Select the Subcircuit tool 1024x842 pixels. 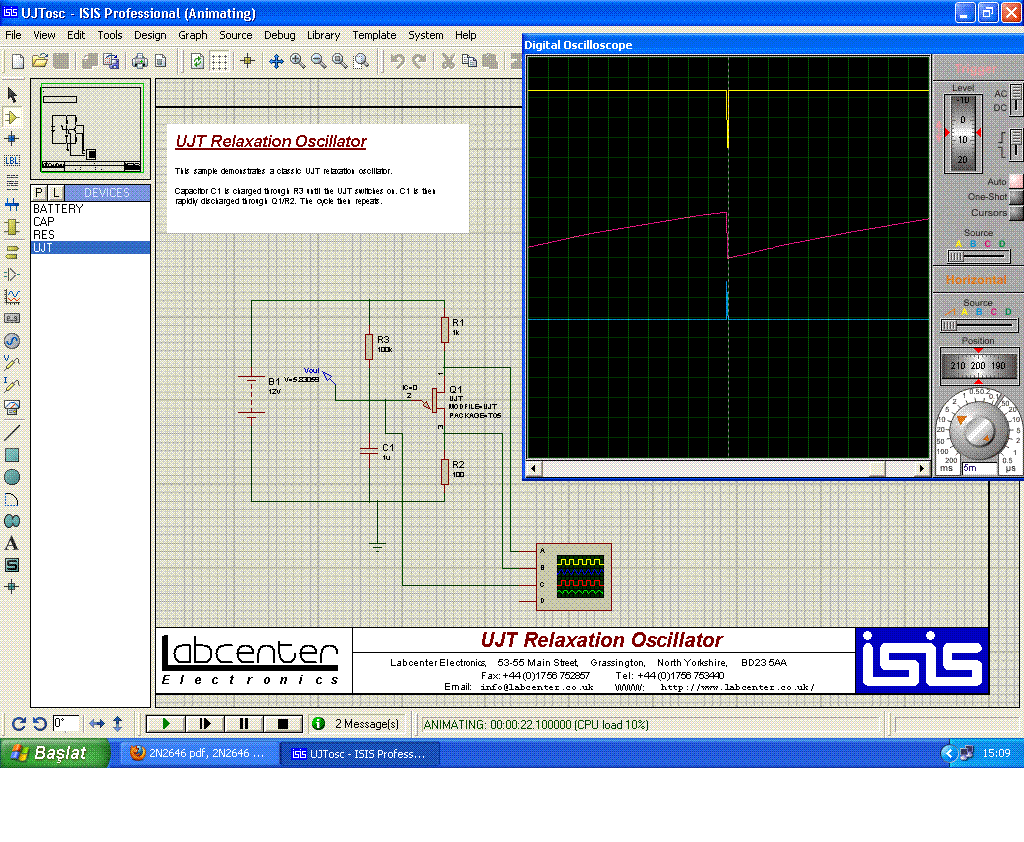coord(12,227)
